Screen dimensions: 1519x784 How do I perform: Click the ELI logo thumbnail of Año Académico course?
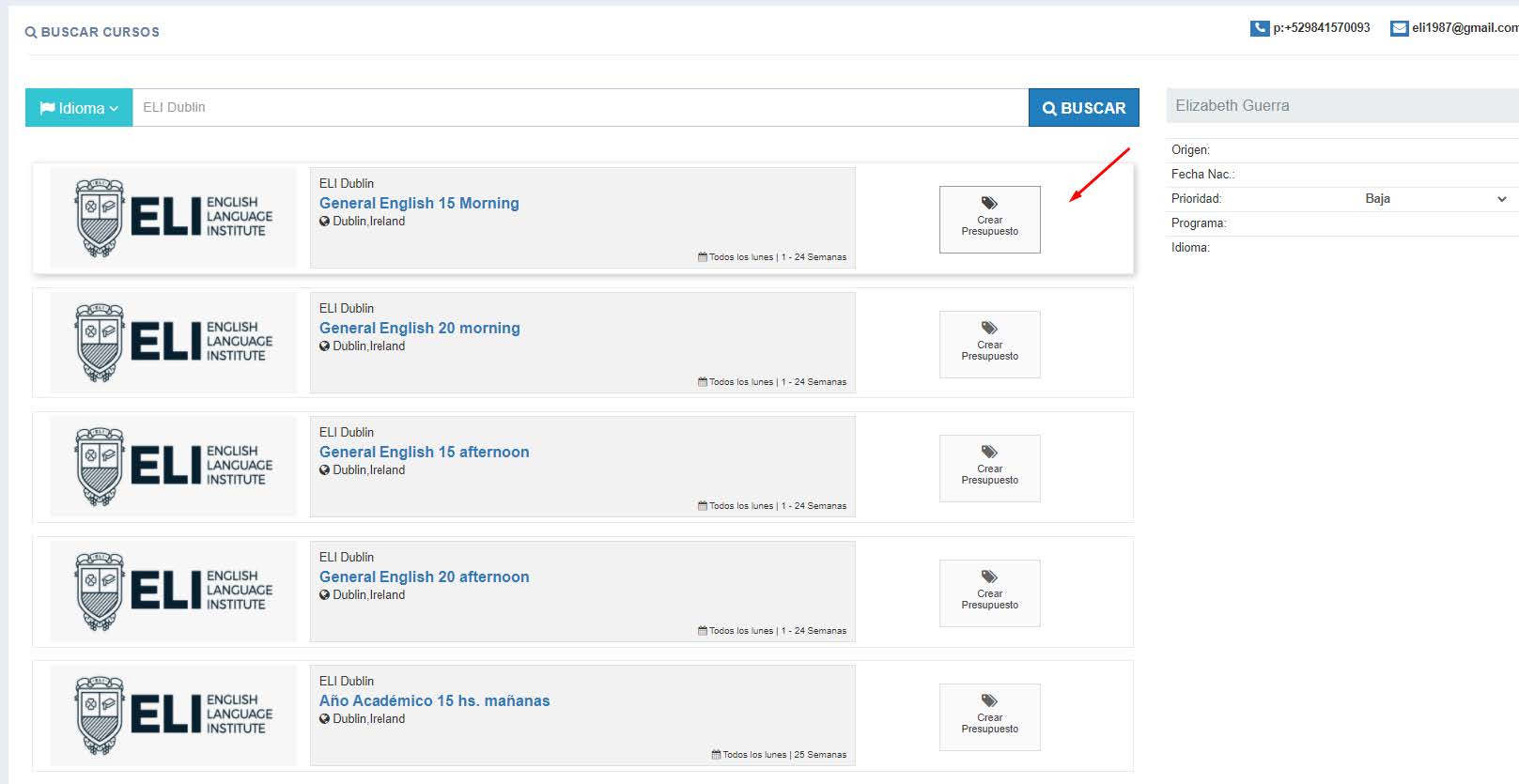pos(173,715)
